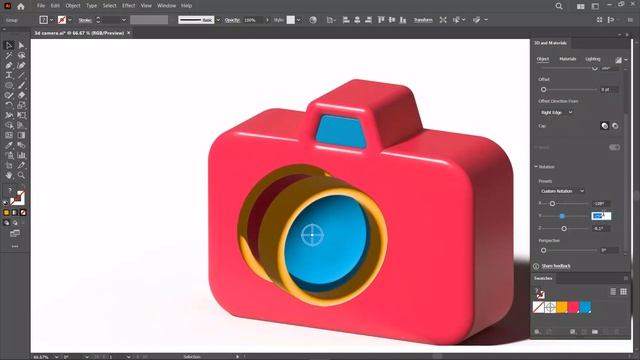Open the Search icon in top bar
640x360 pixels.
point(559,6)
